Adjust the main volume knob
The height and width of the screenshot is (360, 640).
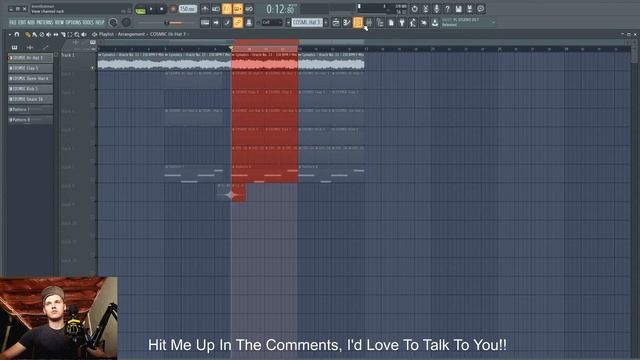[113, 22]
